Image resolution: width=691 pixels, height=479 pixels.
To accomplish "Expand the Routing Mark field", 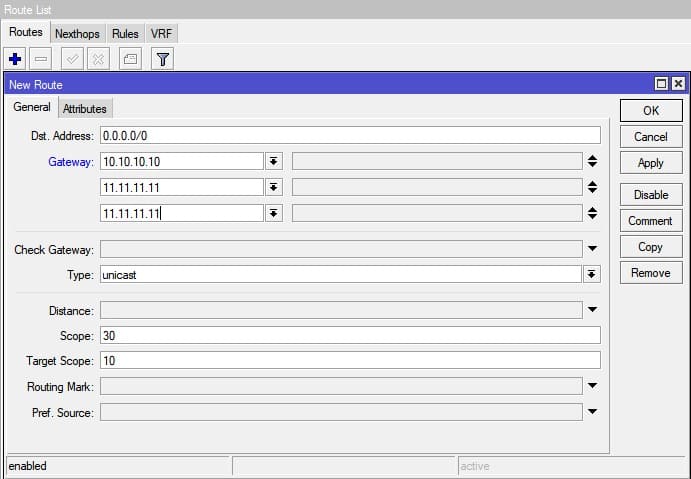I will [592, 386].
